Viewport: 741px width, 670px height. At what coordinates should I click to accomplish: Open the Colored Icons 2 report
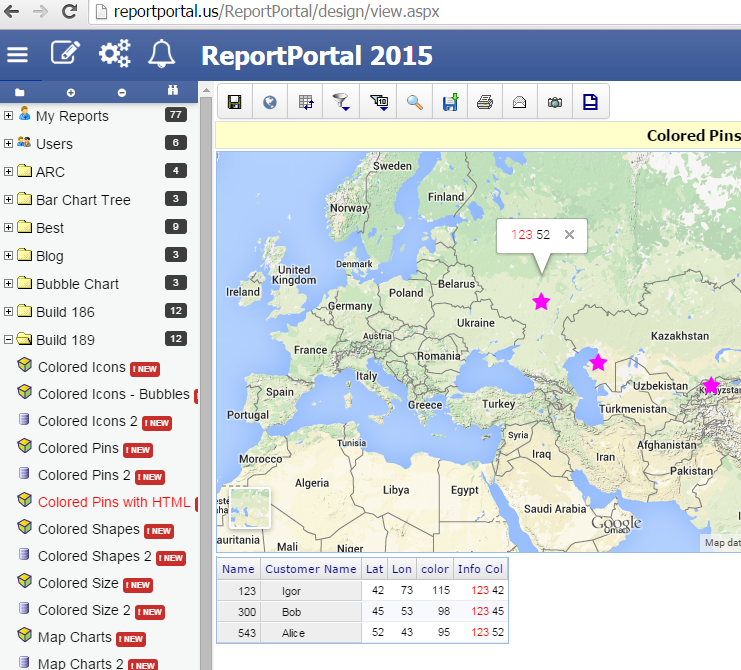pos(88,421)
